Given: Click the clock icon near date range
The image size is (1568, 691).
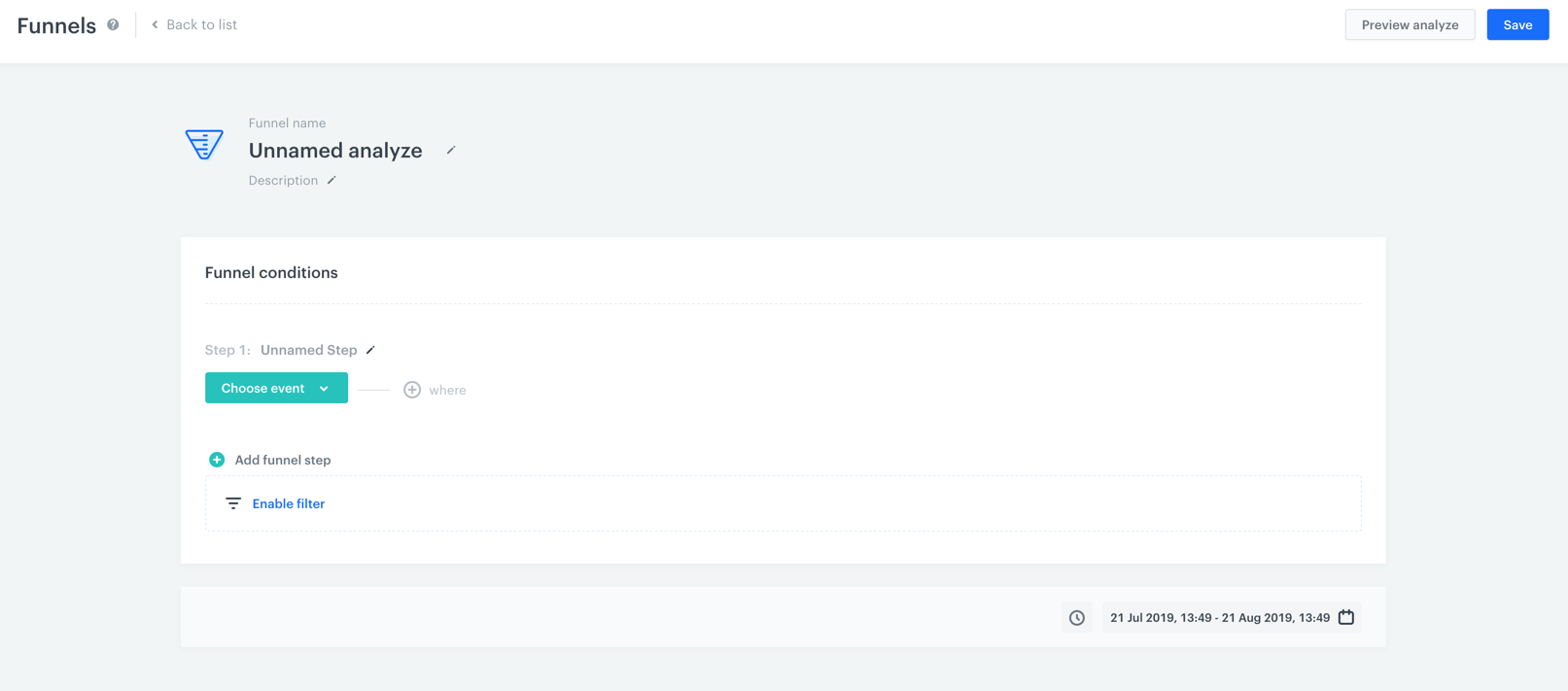Looking at the screenshot, I should (1077, 618).
